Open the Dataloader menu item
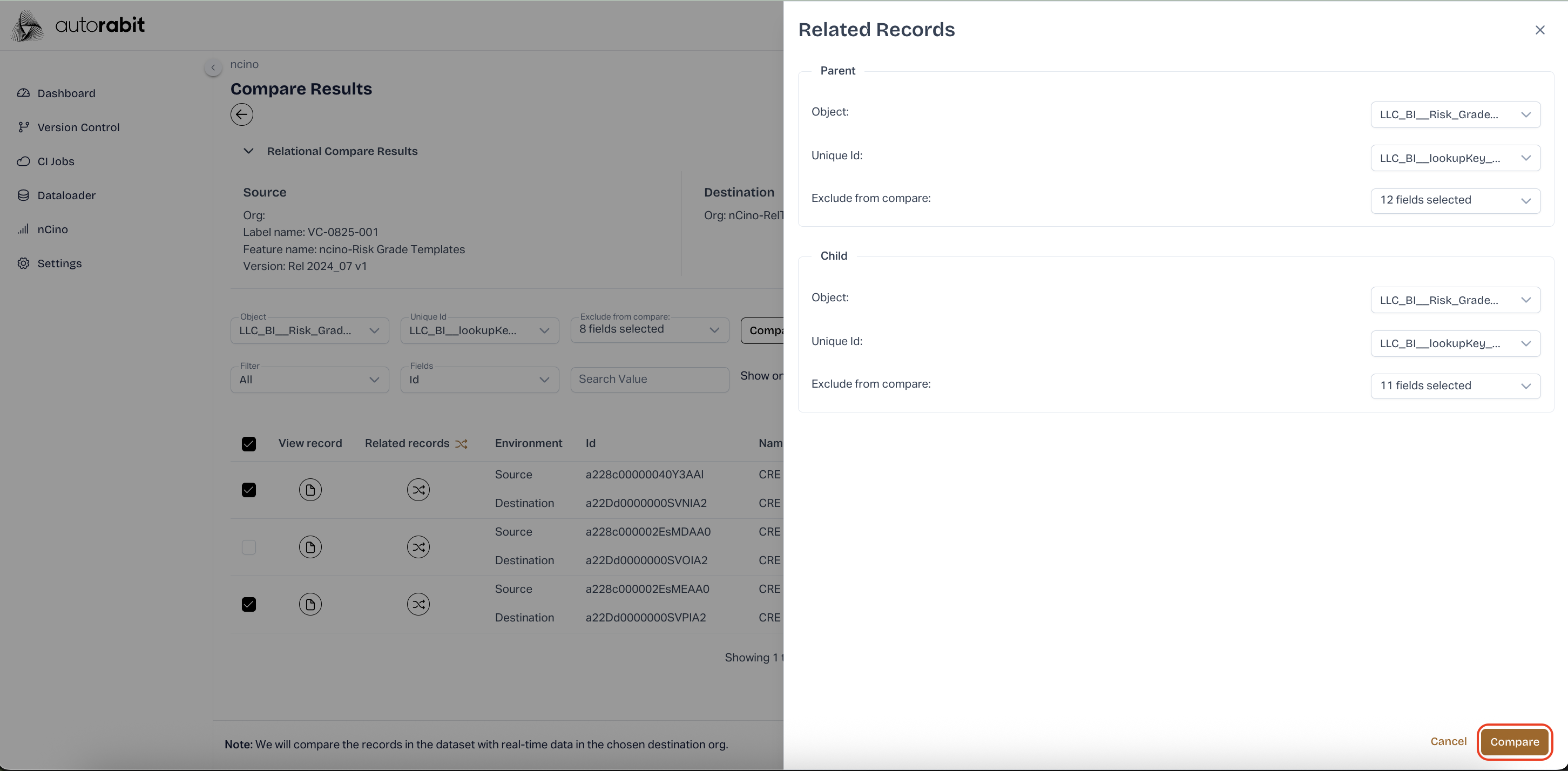 pyautogui.click(x=66, y=195)
